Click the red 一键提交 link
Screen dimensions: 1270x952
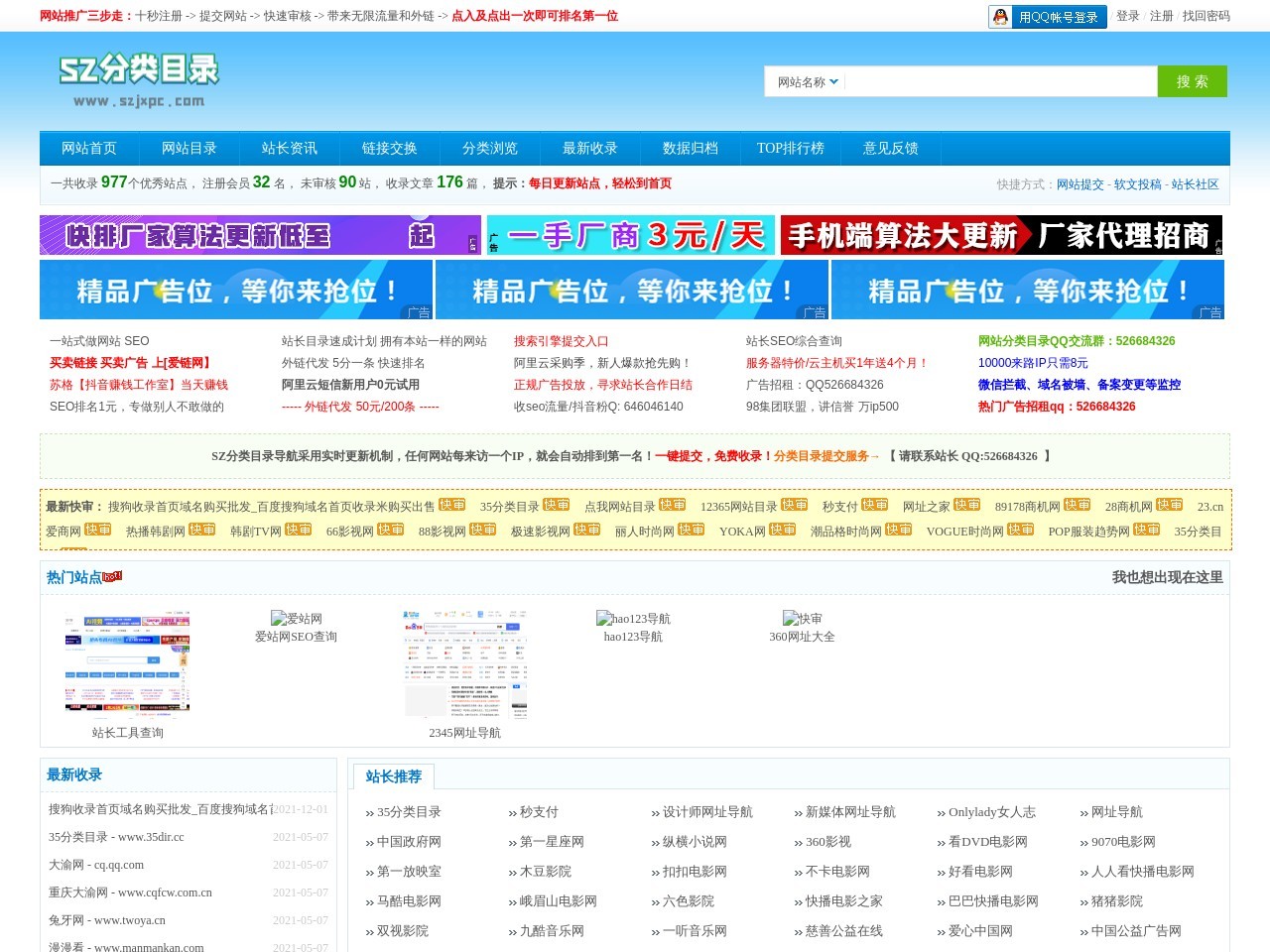681,456
